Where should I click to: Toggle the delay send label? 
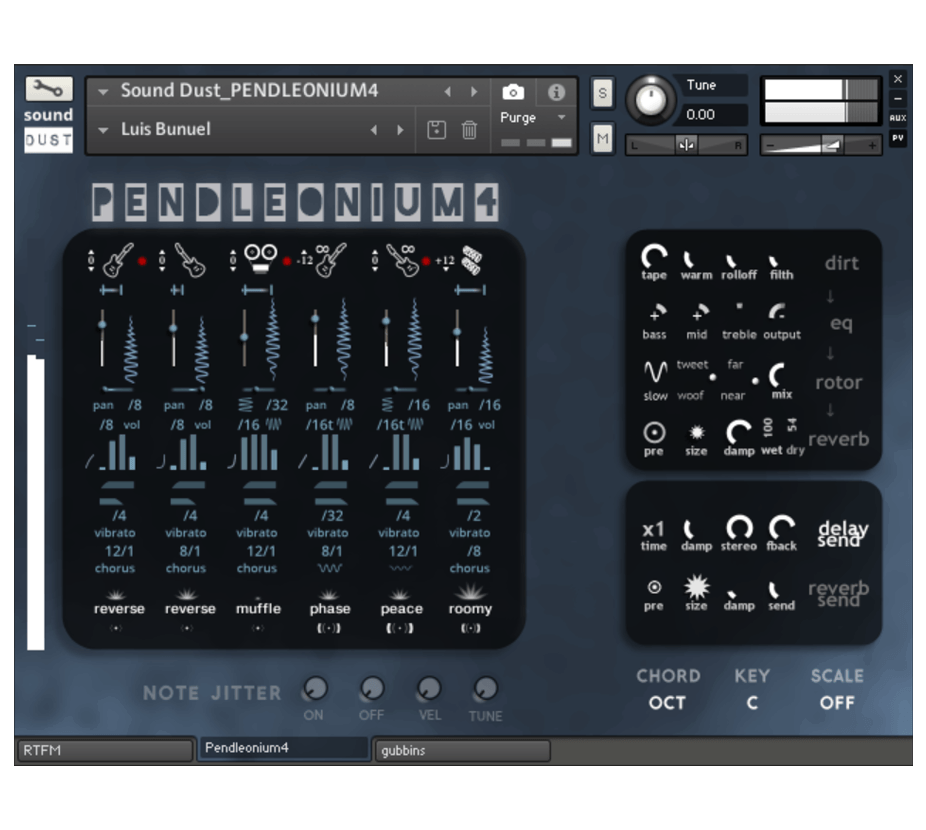pos(843,534)
